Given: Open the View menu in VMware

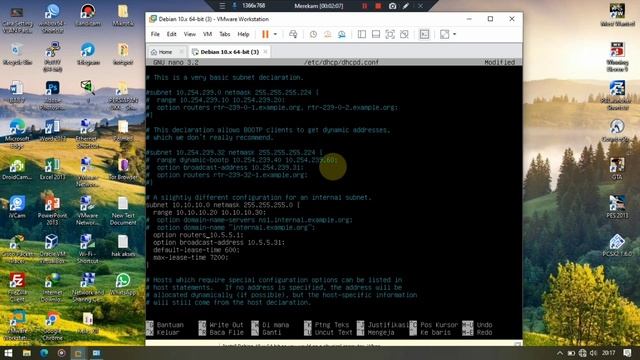Looking at the screenshot, I should [189, 34].
